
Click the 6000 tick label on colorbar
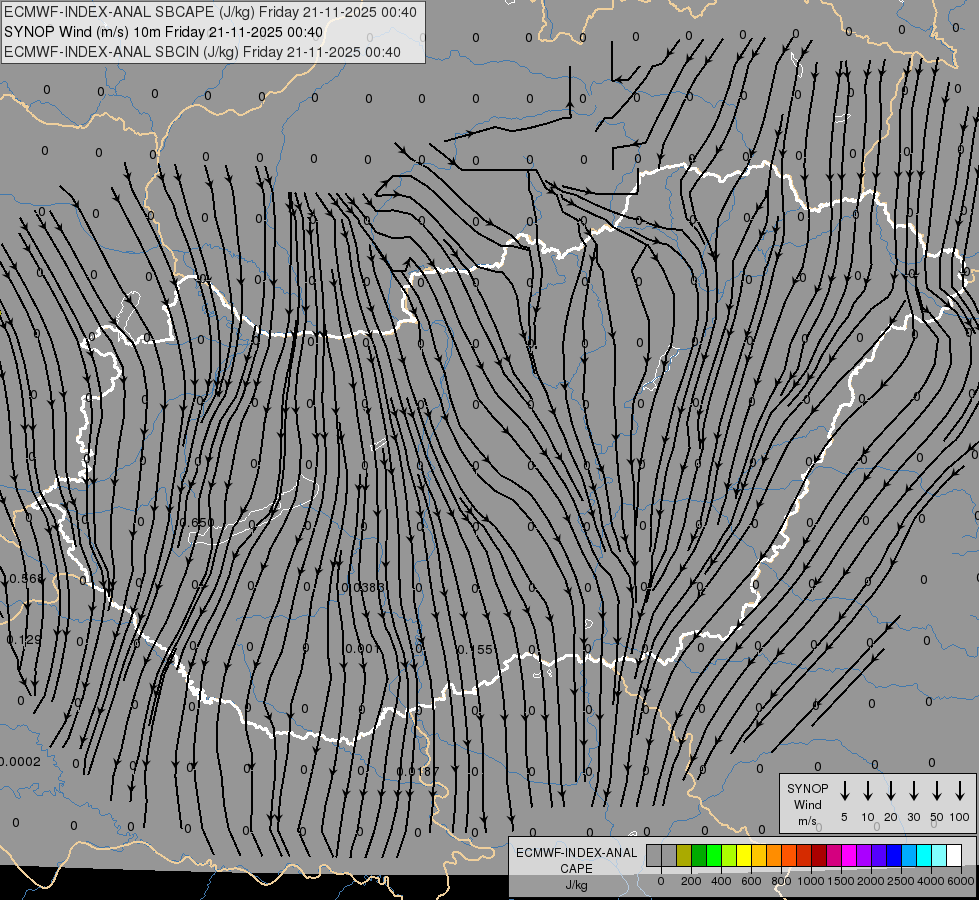click(x=961, y=880)
